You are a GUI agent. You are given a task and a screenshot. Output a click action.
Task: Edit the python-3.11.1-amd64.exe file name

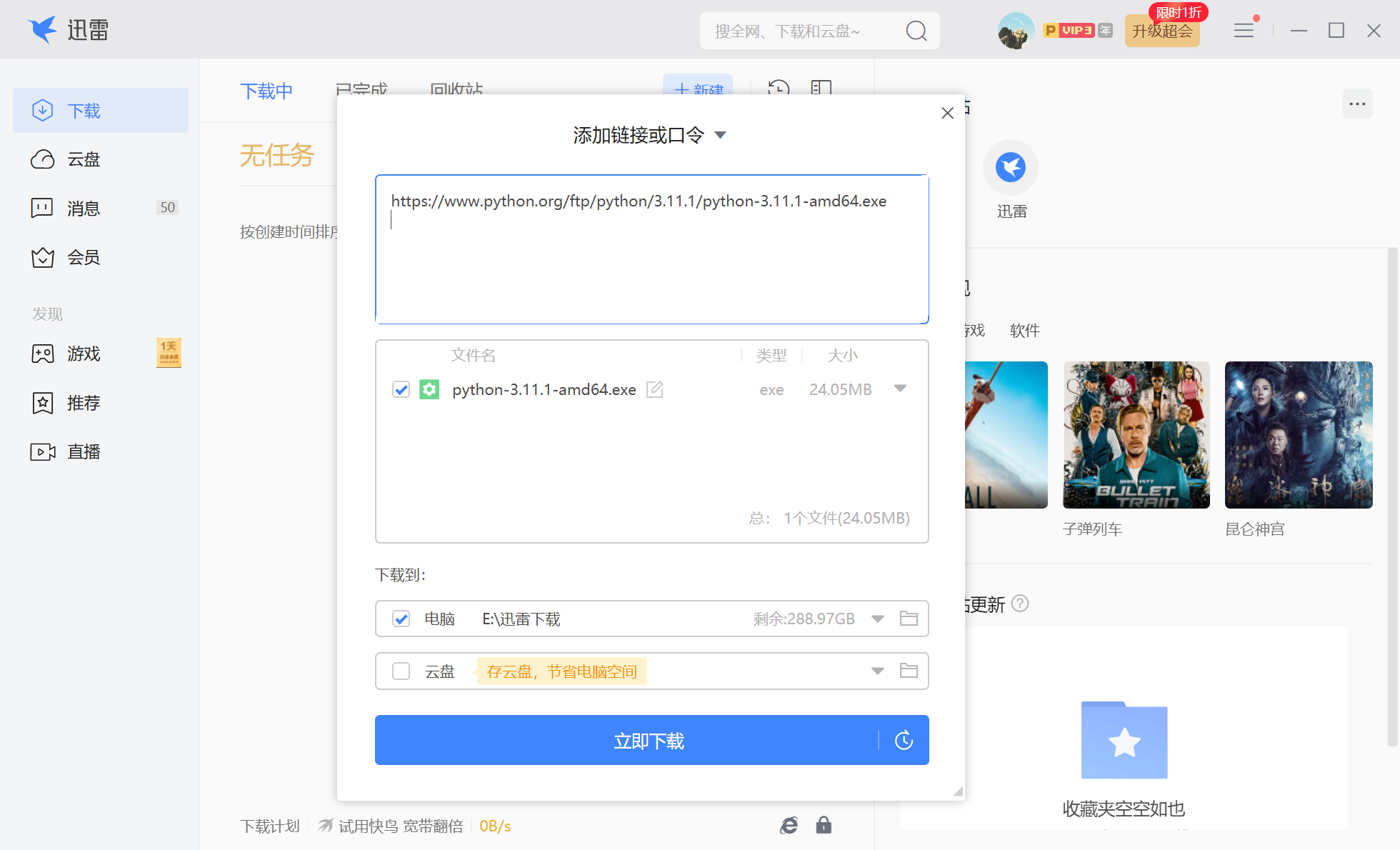coord(655,389)
